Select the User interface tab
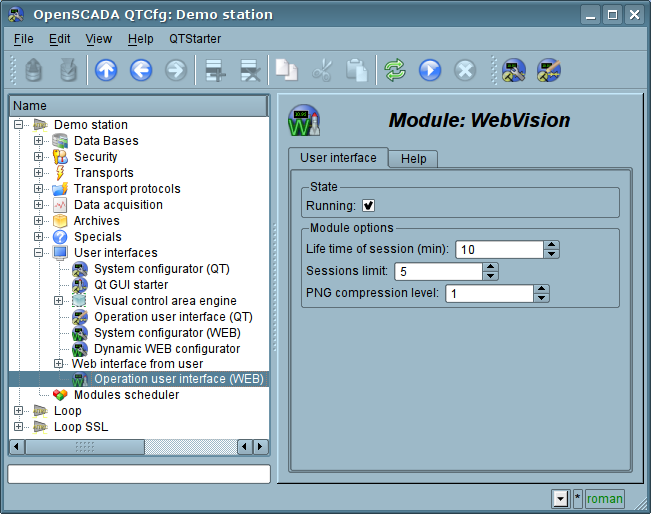651x514 pixels. point(338,158)
